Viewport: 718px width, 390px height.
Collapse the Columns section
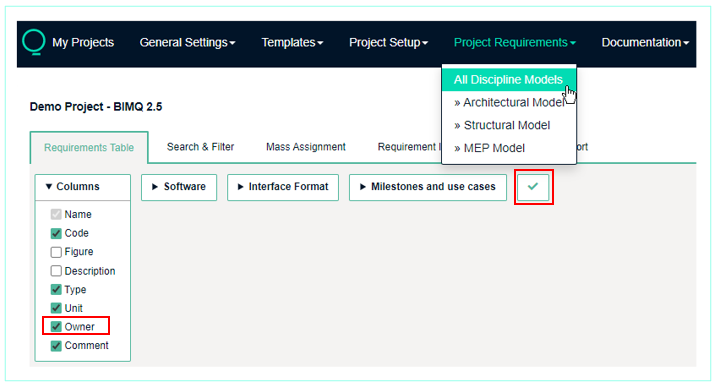[83, 187]
